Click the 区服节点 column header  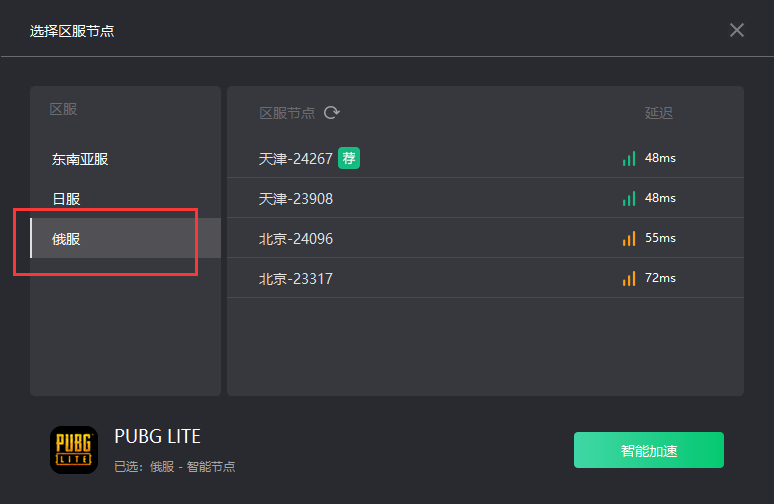[287, 113]
